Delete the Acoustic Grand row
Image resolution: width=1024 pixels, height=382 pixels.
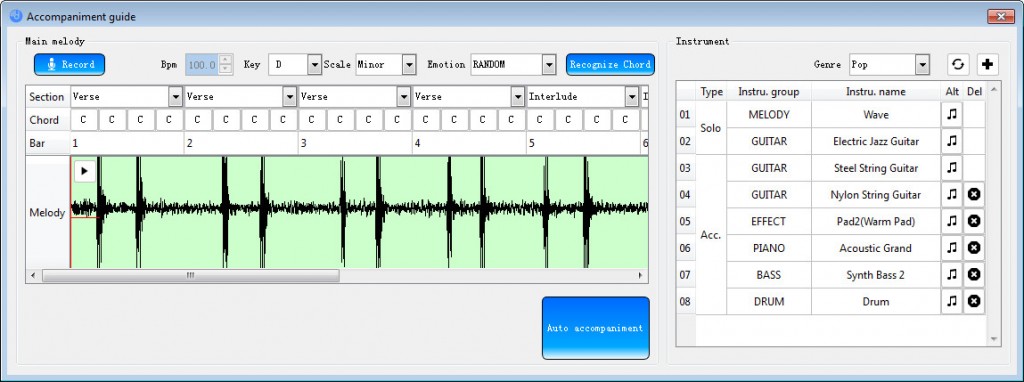point(974,248)
